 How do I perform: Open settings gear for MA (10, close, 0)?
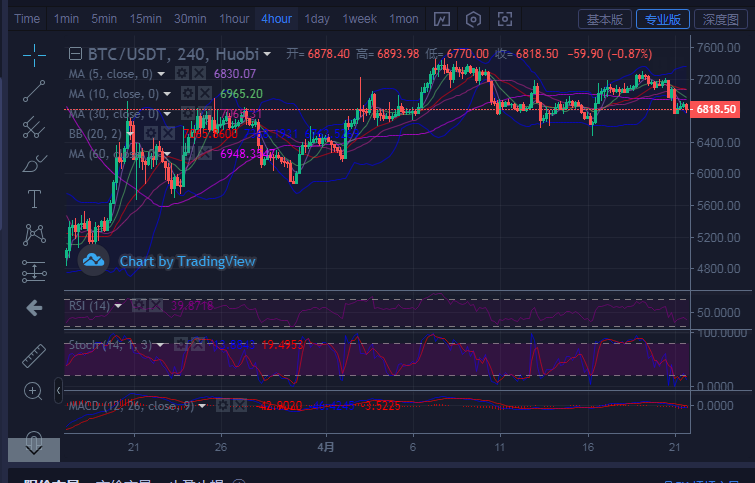(188, 93)
